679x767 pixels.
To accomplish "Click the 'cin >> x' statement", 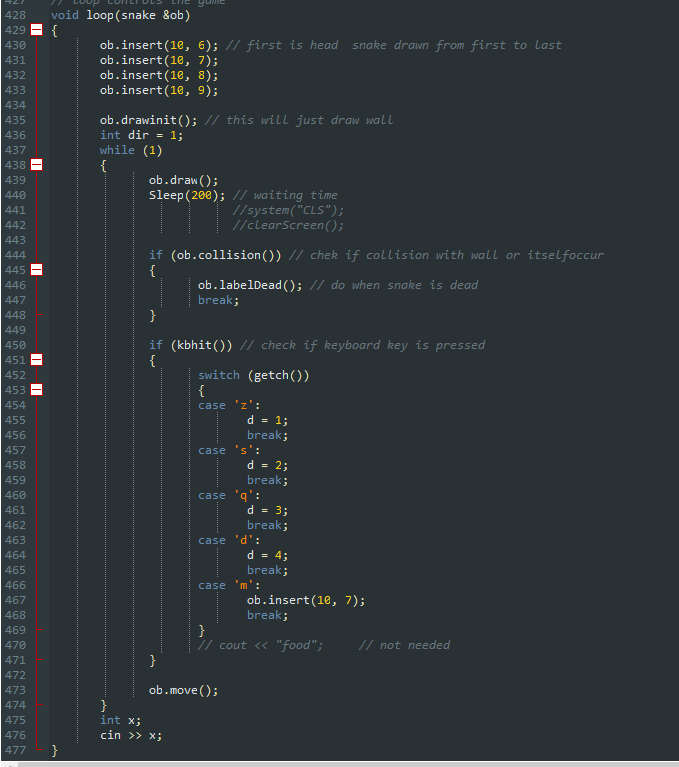I will tap(130, 735).
